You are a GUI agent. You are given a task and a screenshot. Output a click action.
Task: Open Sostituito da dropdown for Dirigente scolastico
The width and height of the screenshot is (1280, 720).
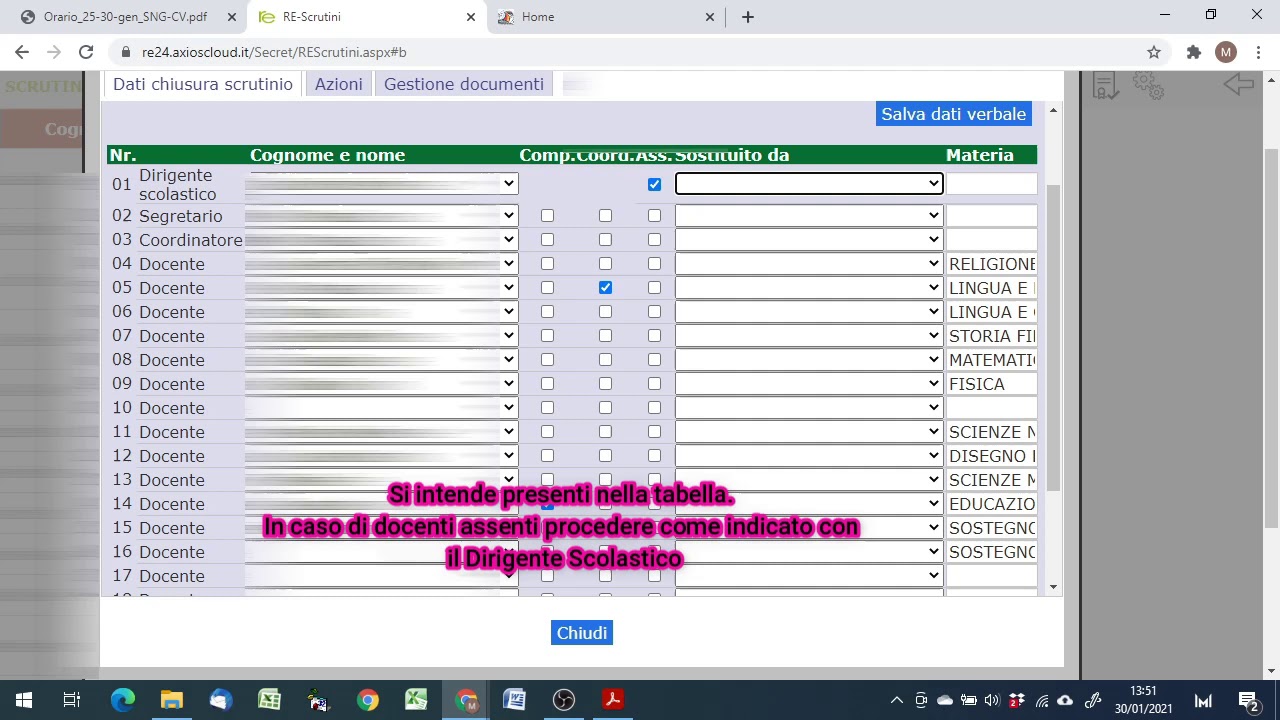click(809, 184)
